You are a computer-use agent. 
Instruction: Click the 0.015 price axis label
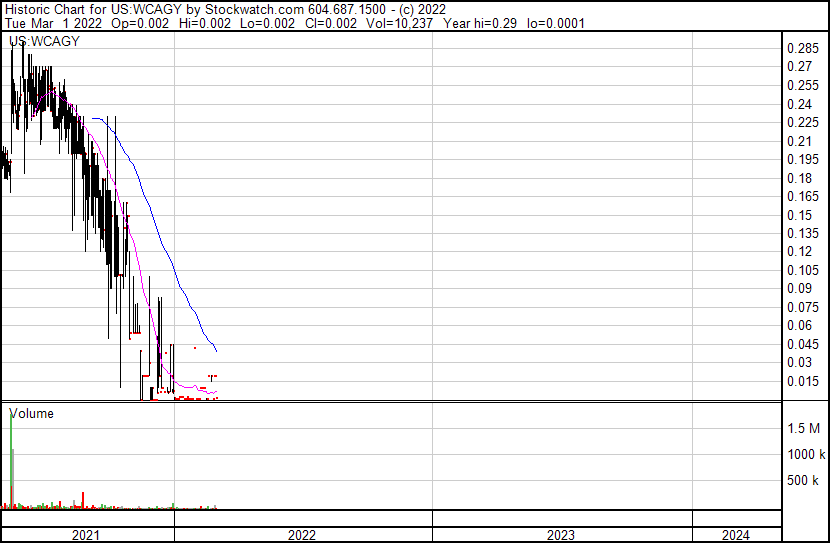[802, 381]
